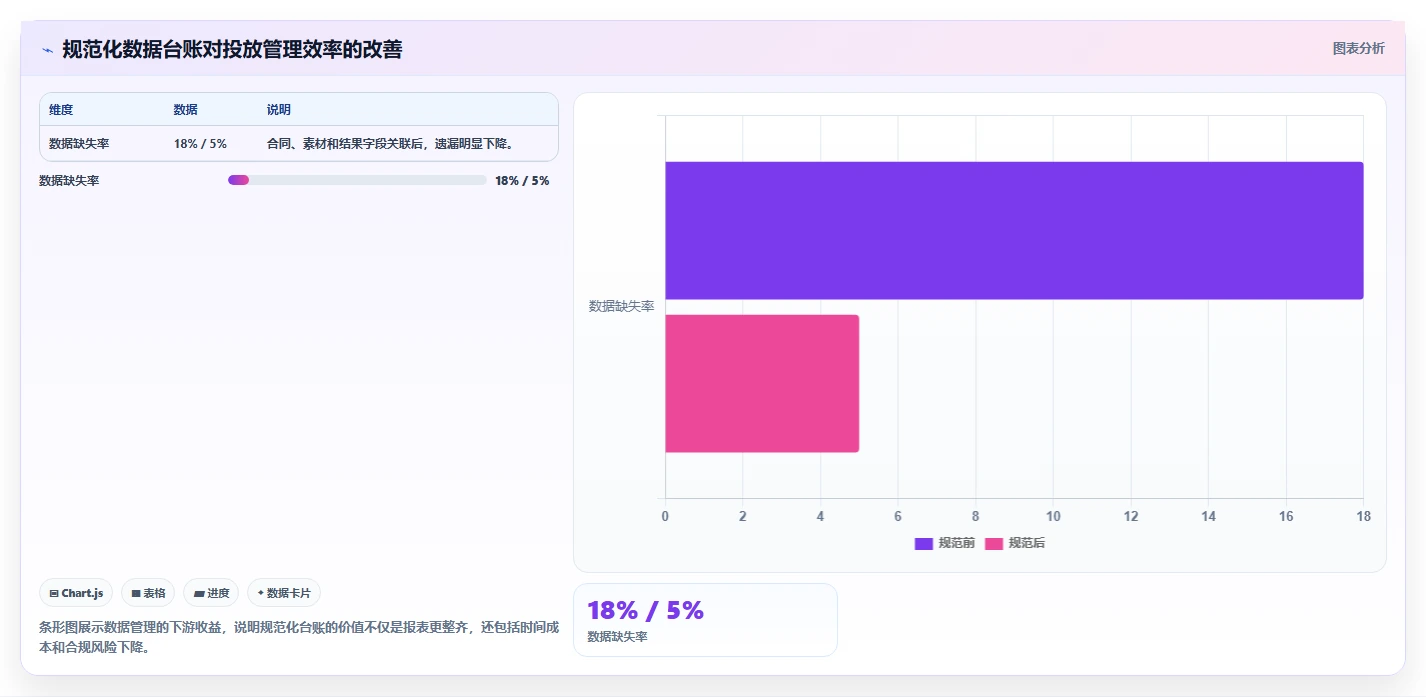Click the 数据 column header
1426x697 pixels.
click(x=185, y=110)
